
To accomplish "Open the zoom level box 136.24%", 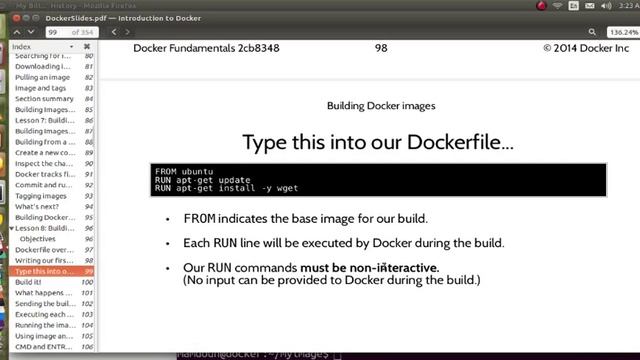I will pos(624,32).
